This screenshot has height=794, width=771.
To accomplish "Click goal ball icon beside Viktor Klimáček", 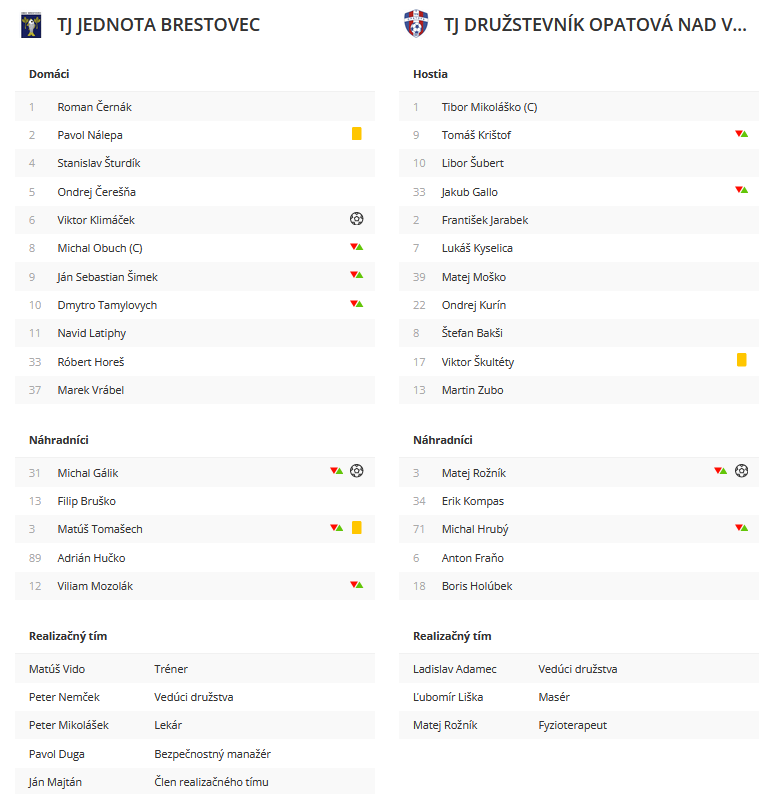I will click(x=356, y=219).
